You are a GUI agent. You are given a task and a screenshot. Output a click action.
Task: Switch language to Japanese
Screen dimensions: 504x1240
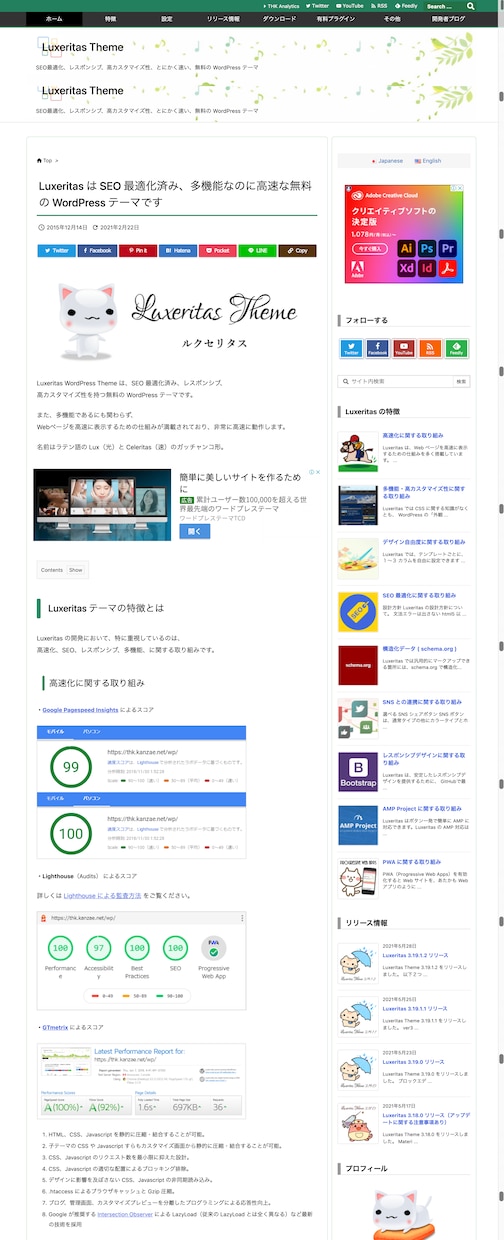point(387,161)
